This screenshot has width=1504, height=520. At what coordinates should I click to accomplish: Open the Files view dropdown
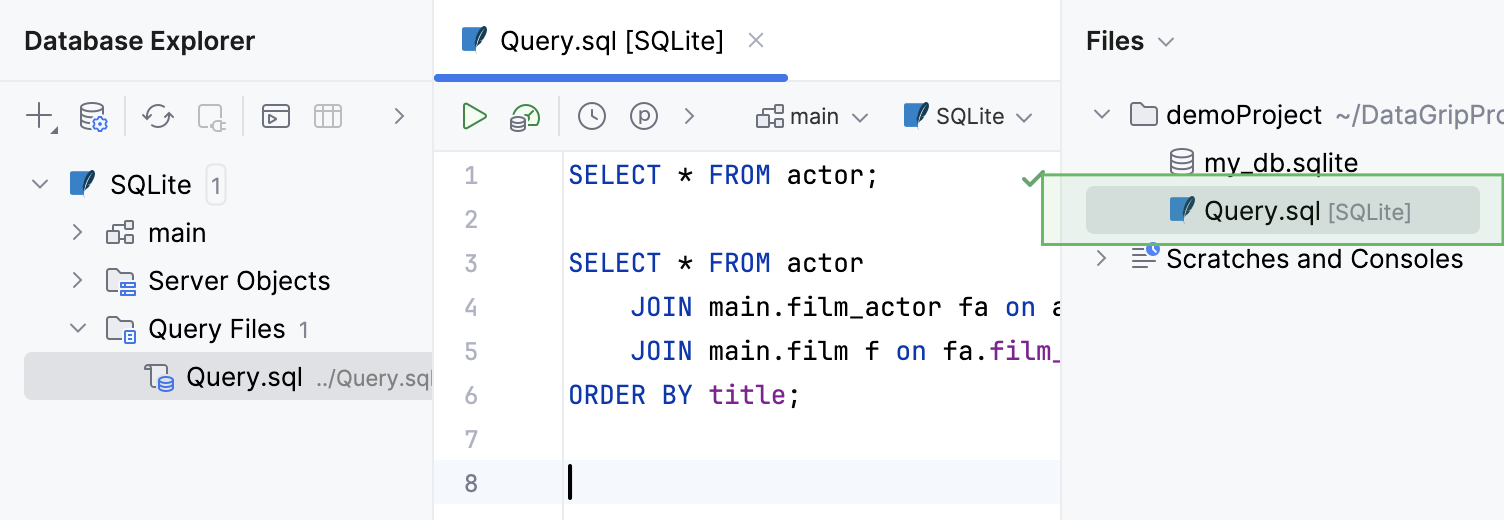point(1130,41)
